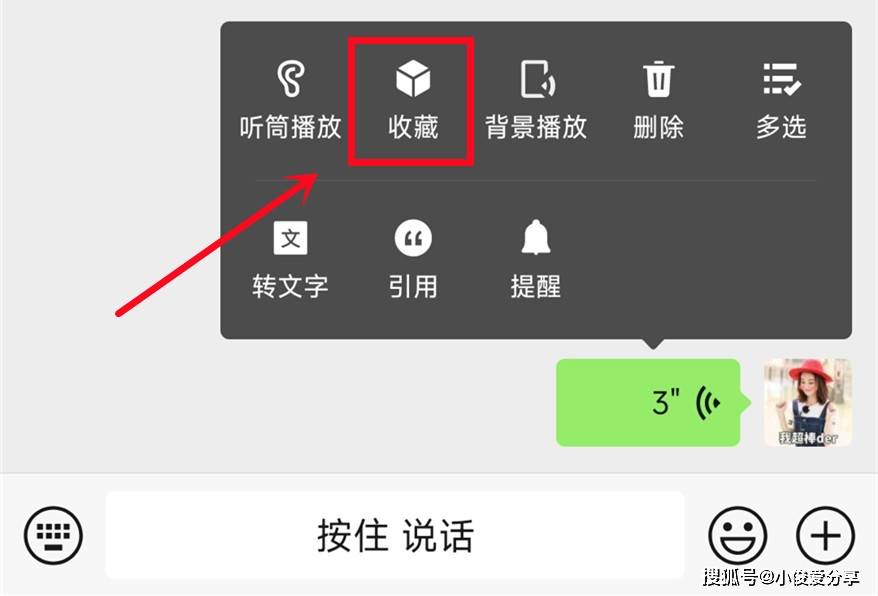878x596 pixels.
Task: Select the 删除 text label
Action: [x=658, y=127]
